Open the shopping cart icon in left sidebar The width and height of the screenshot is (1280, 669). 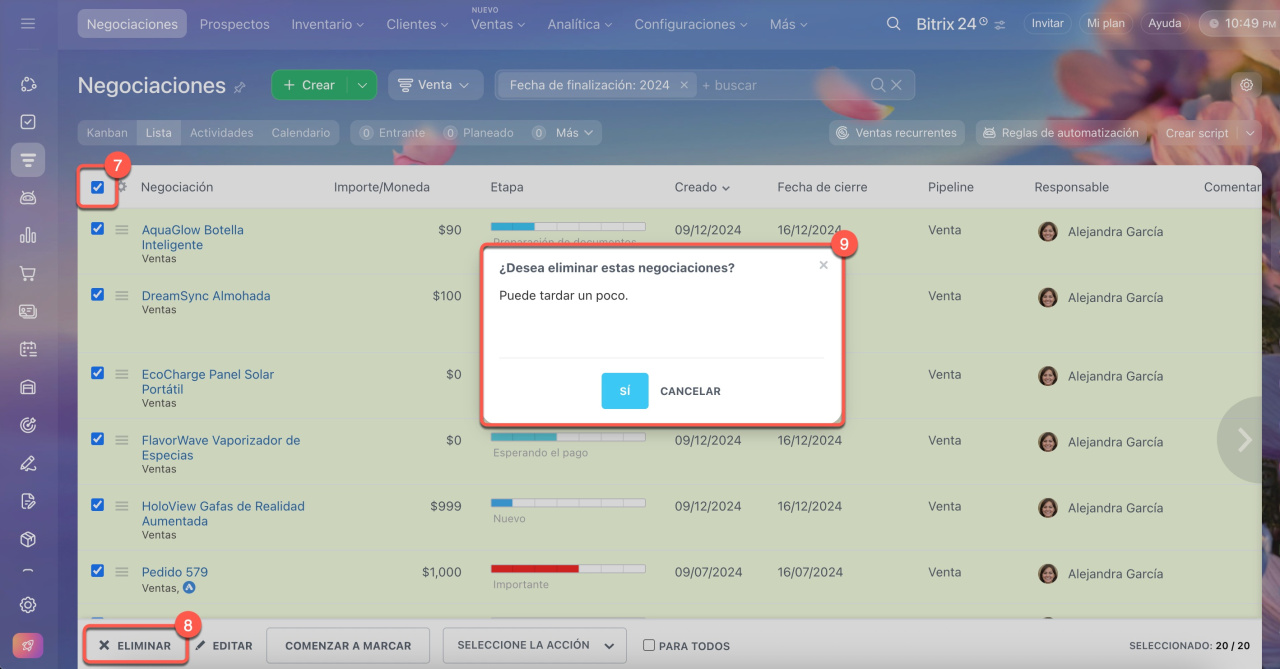coord(28,273)
